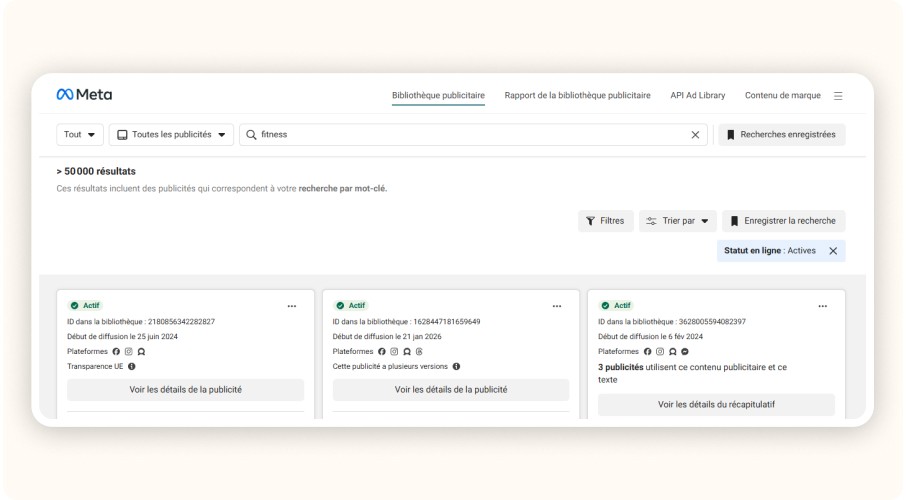Go to API Ad Library tab
The height and width of the screenshot is (500, 906).
tap(697, 95)
